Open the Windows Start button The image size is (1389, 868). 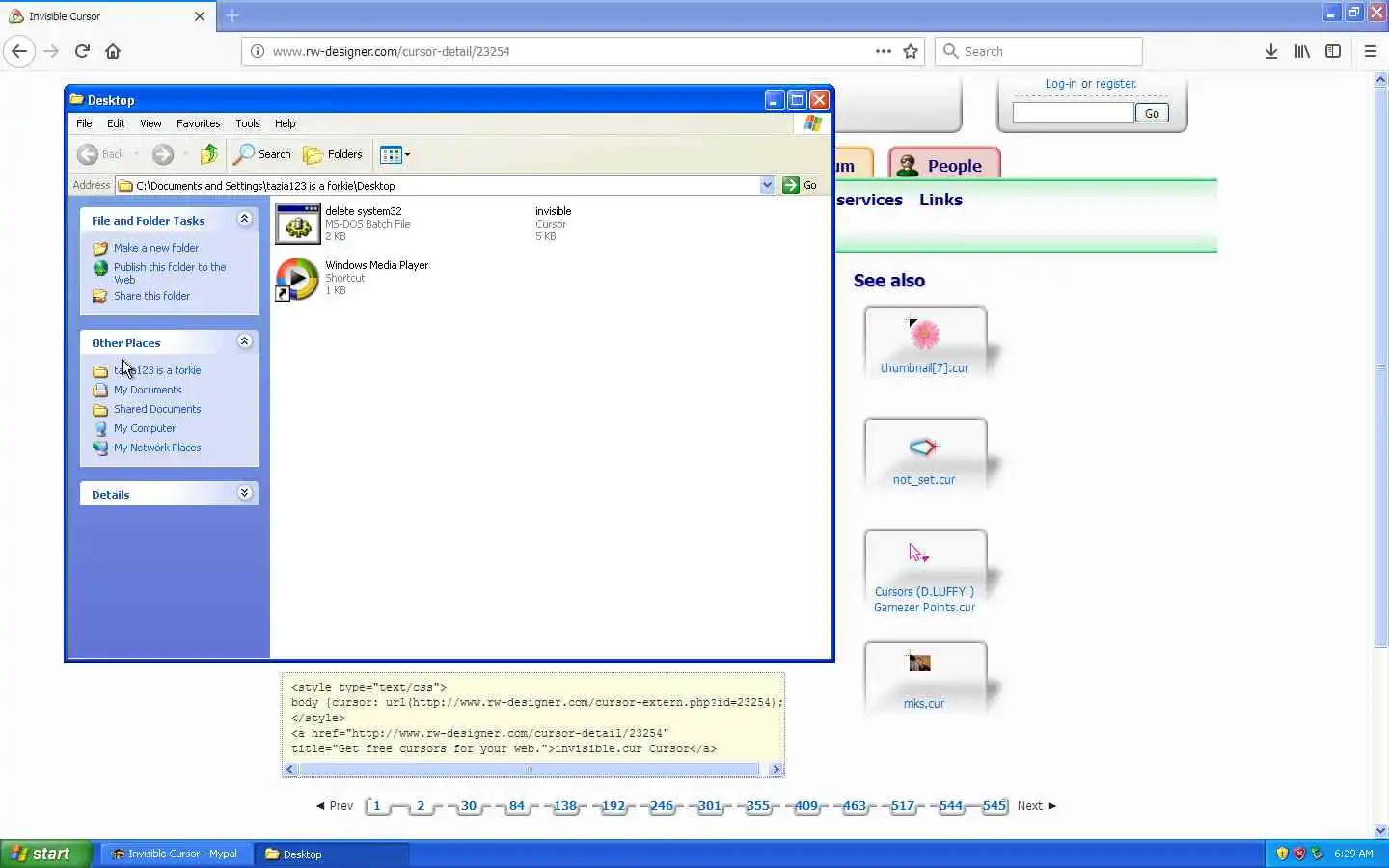45,854
